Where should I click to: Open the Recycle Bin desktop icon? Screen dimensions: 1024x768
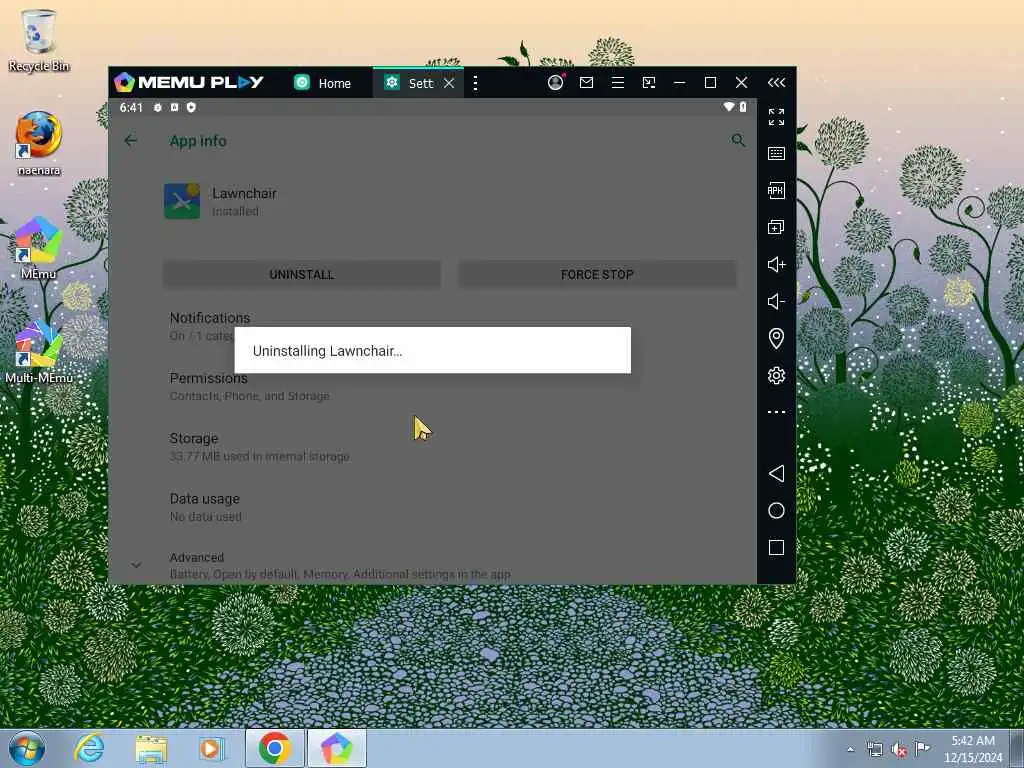pos(39,40)
